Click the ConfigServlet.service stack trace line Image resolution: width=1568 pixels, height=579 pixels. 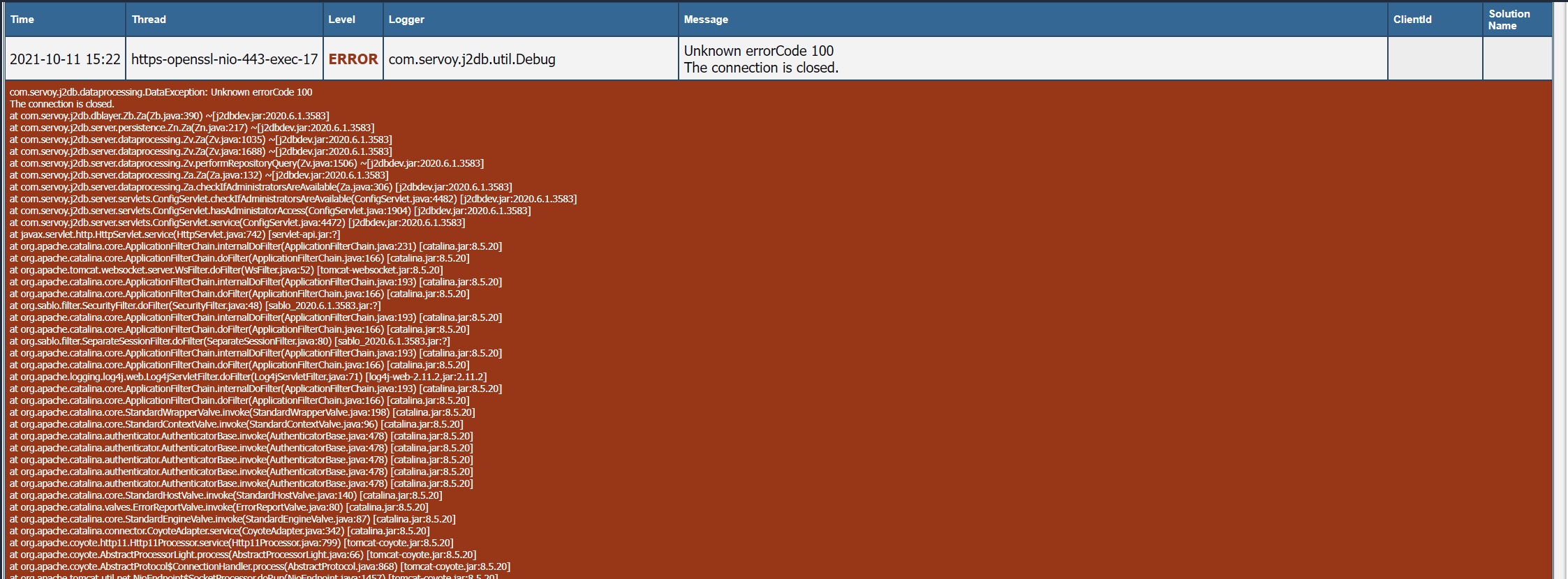[x=237, y=223]
